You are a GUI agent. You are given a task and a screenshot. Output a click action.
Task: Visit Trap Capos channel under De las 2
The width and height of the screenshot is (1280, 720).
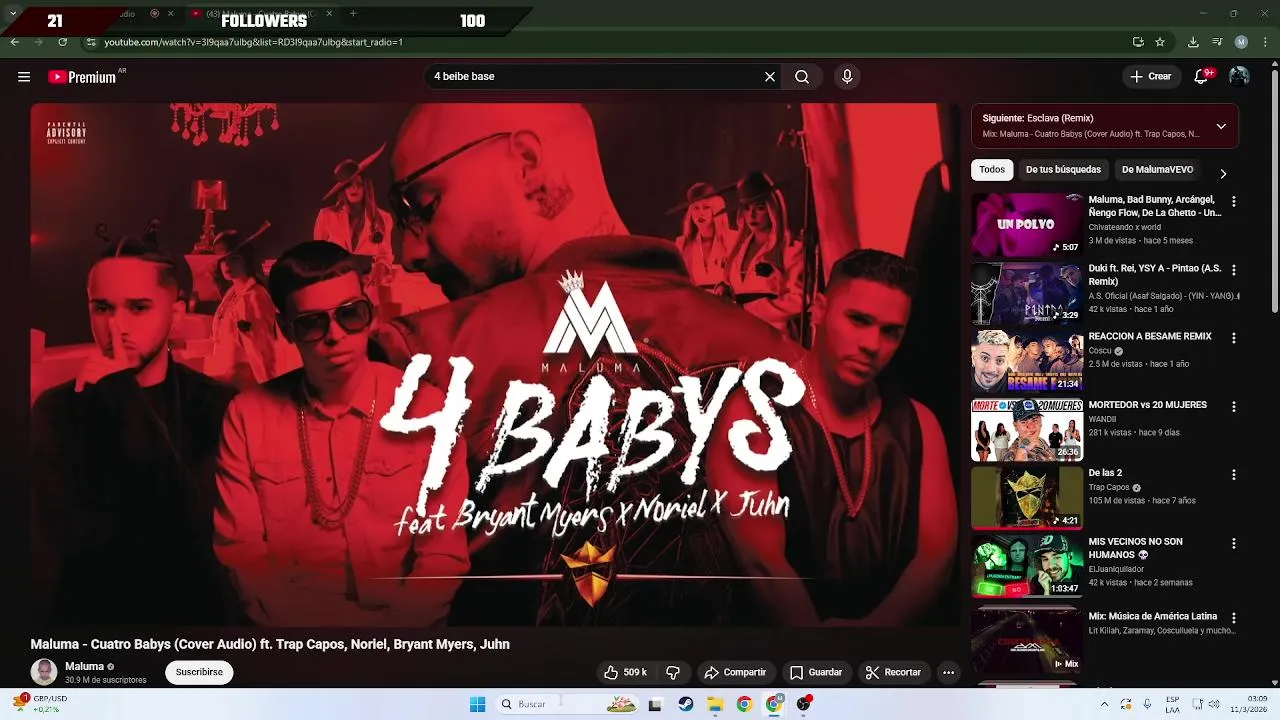click(1108, 488)
